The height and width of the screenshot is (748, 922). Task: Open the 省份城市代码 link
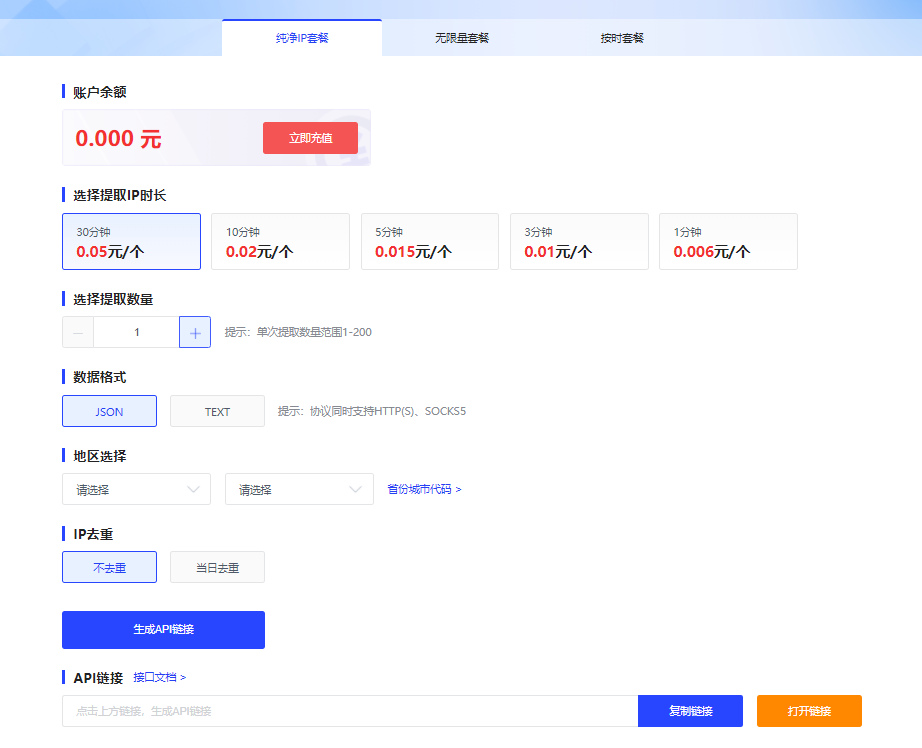[x=424, y=489]
